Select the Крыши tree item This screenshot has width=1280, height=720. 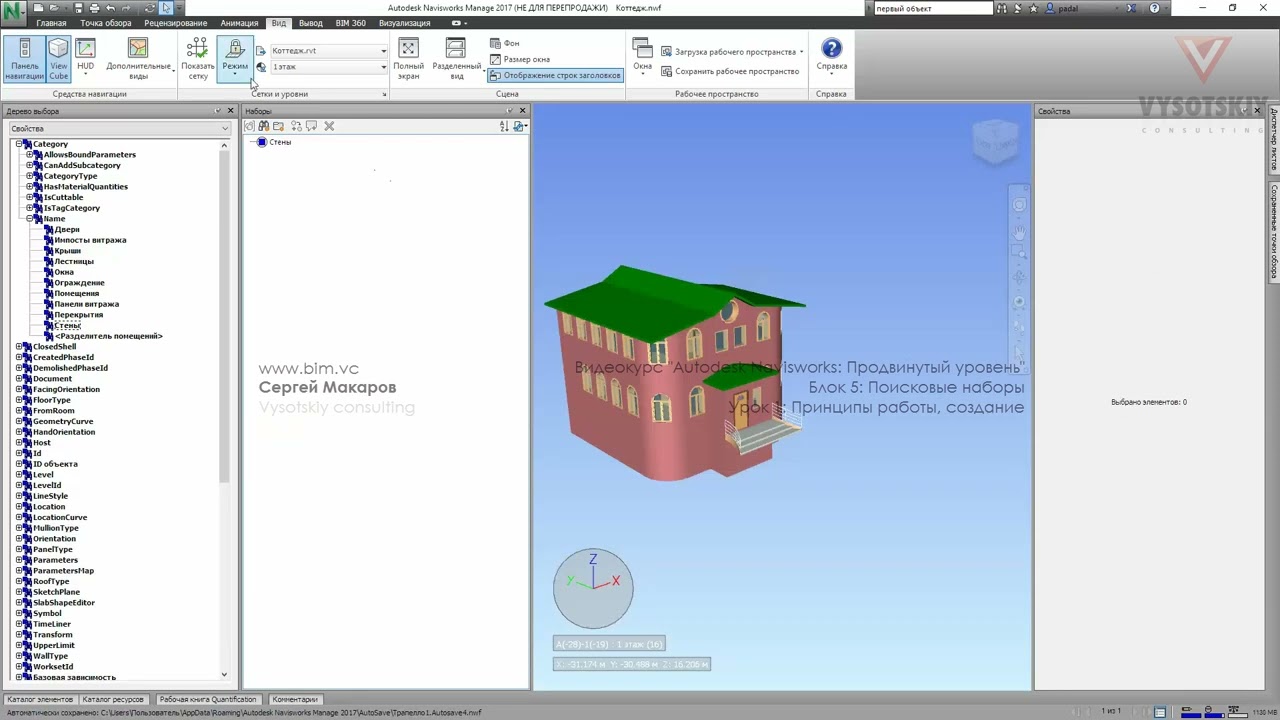coord(67,251)
